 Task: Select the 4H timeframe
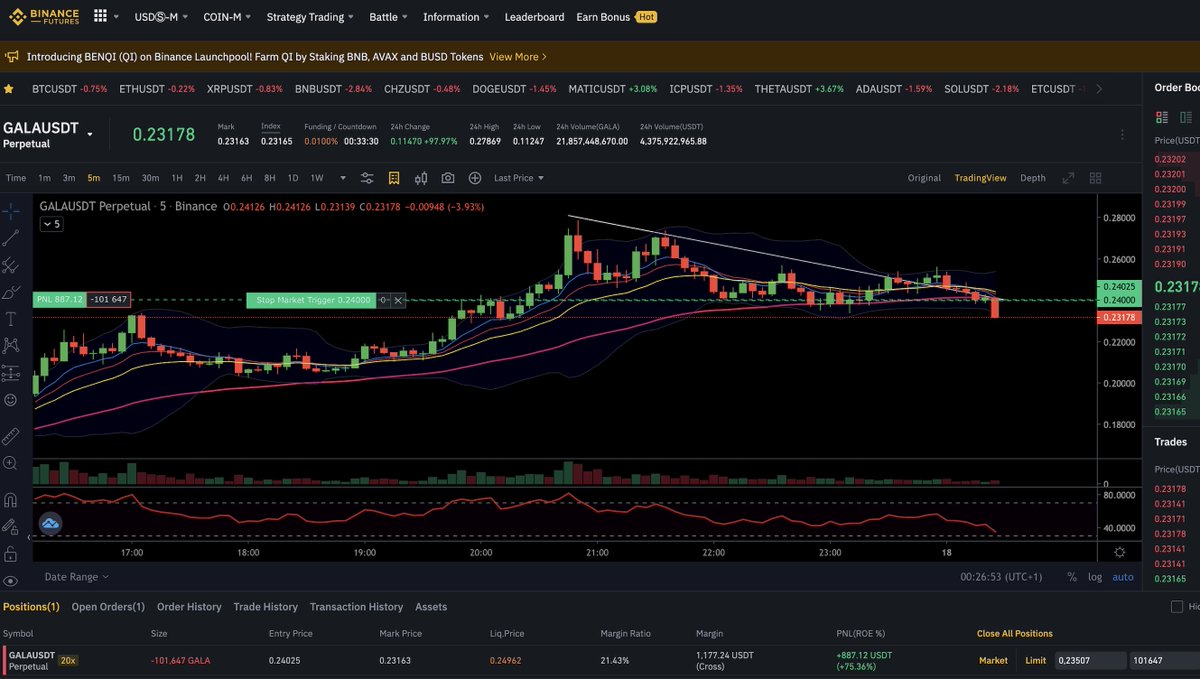[223, 178]
